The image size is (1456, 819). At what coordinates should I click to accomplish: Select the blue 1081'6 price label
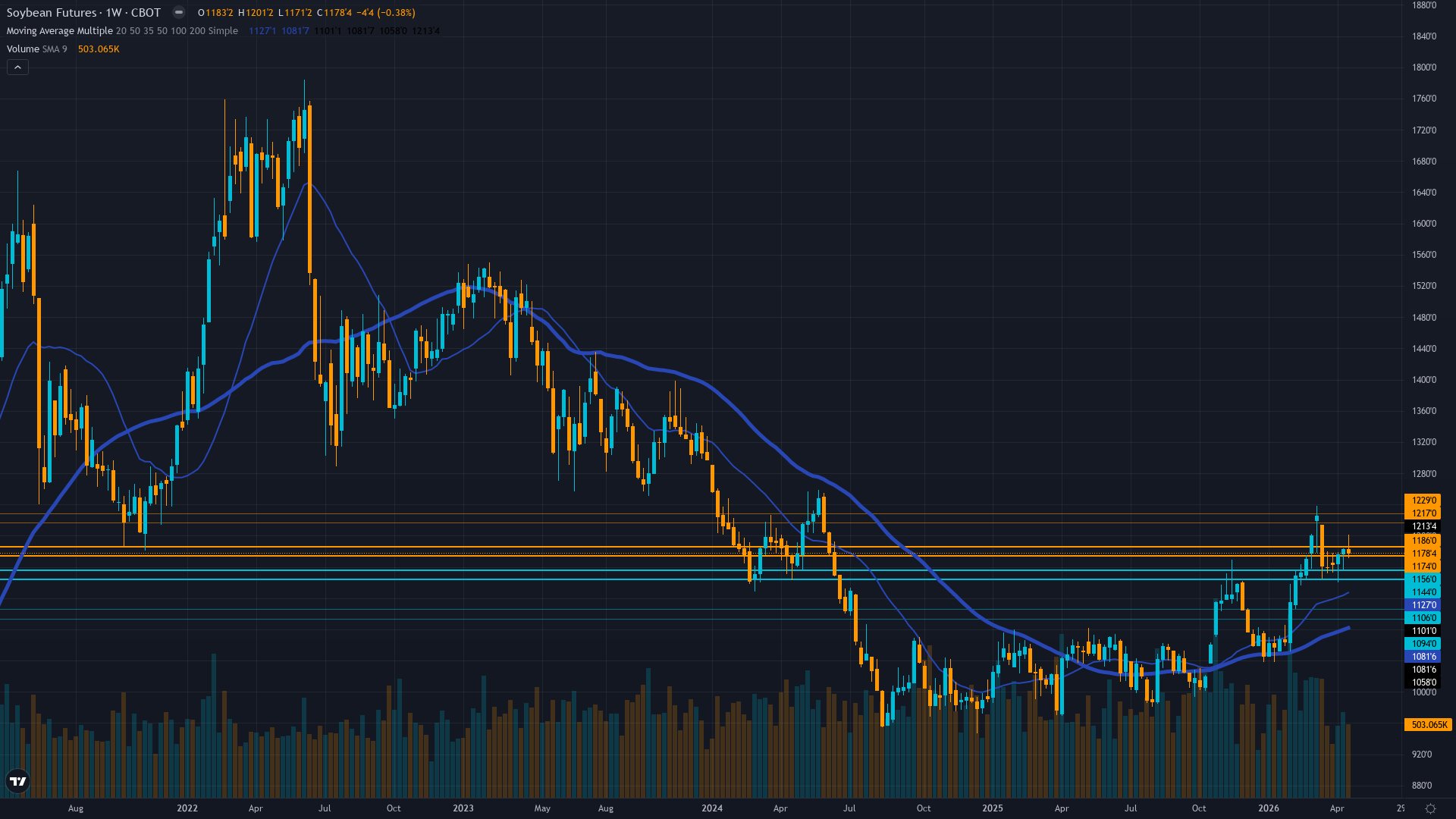pyautogui.click(x=1423, y=657)
